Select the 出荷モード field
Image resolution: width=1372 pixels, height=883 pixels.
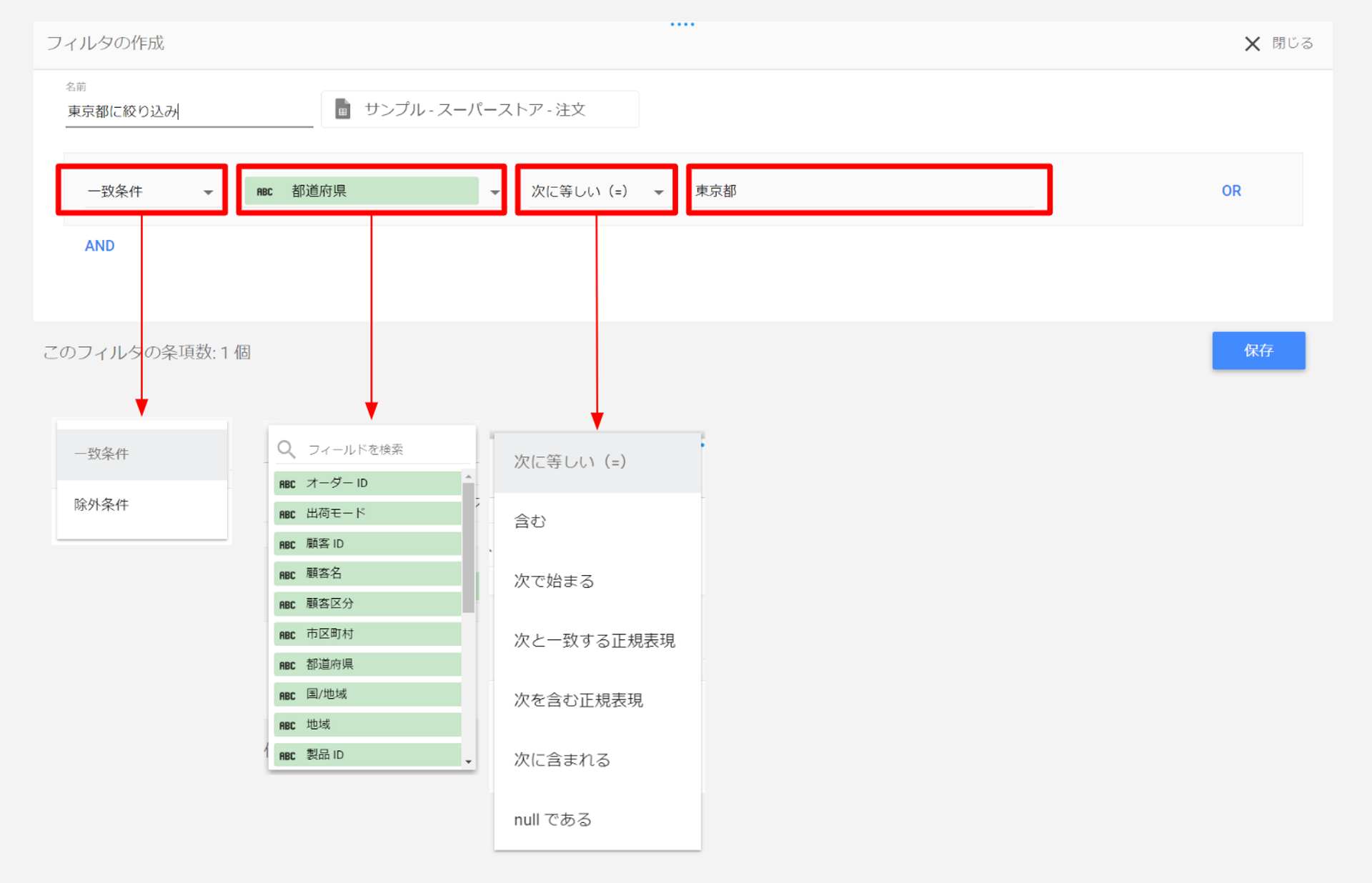pos(367,513)
